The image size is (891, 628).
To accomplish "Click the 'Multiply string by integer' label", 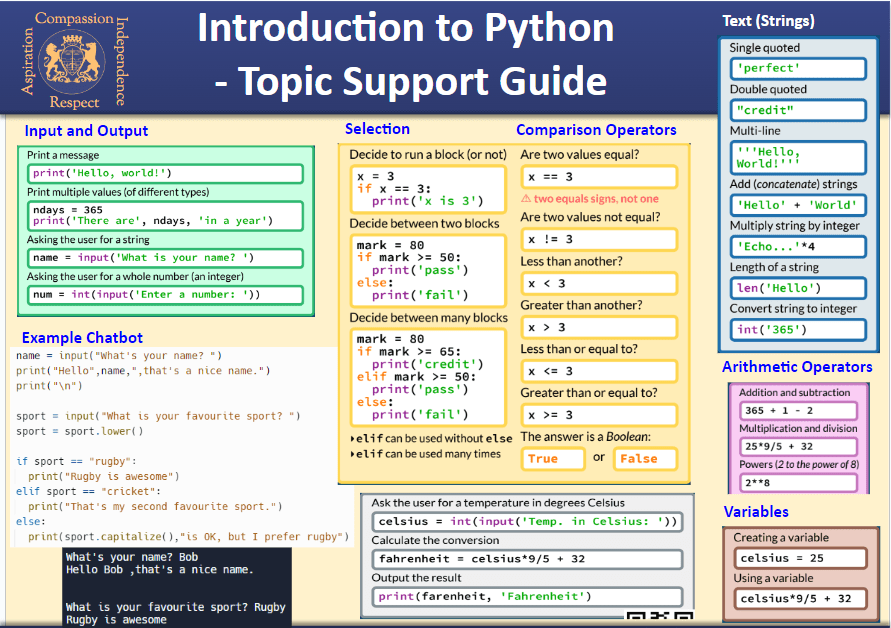I will coord(794,226).
